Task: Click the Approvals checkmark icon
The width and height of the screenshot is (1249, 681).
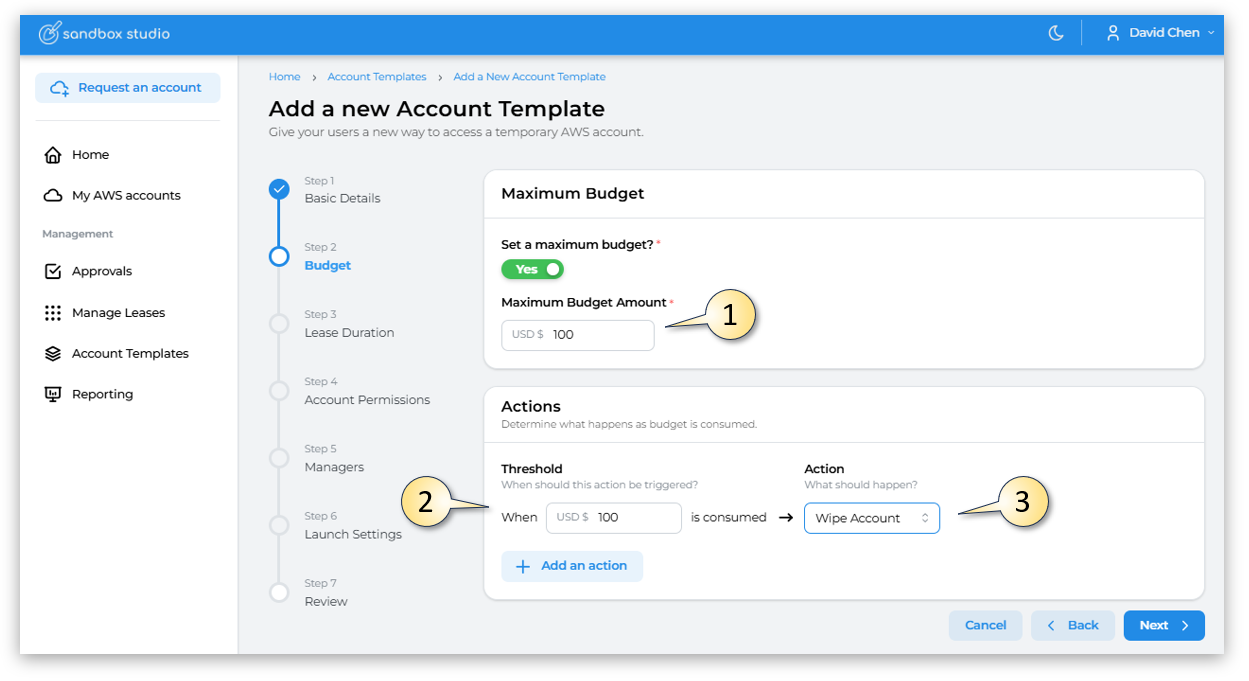Action: point(53,272)
